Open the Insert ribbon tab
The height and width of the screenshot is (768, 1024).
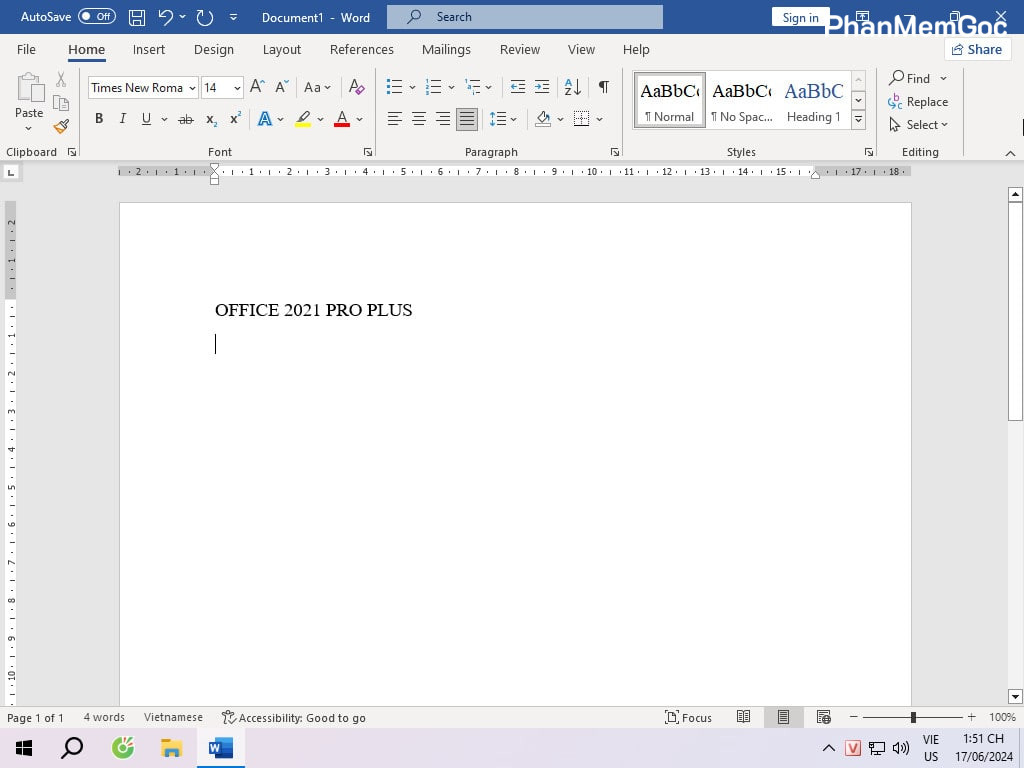coord(149,49)
